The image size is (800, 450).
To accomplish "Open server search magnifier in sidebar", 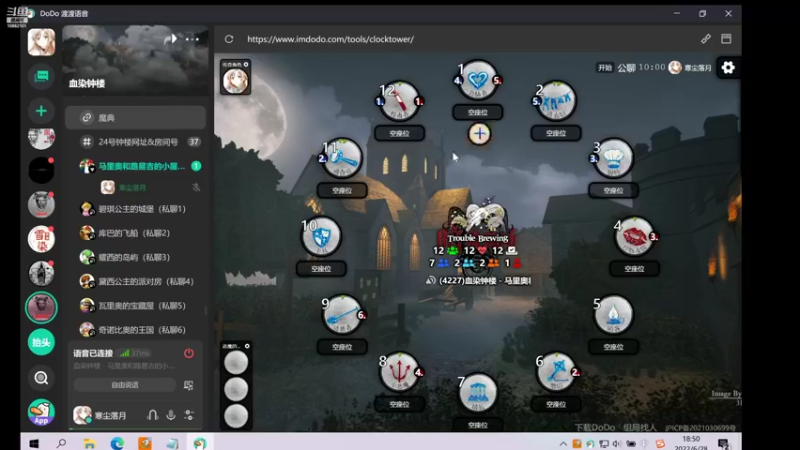I will pos(41,378).
